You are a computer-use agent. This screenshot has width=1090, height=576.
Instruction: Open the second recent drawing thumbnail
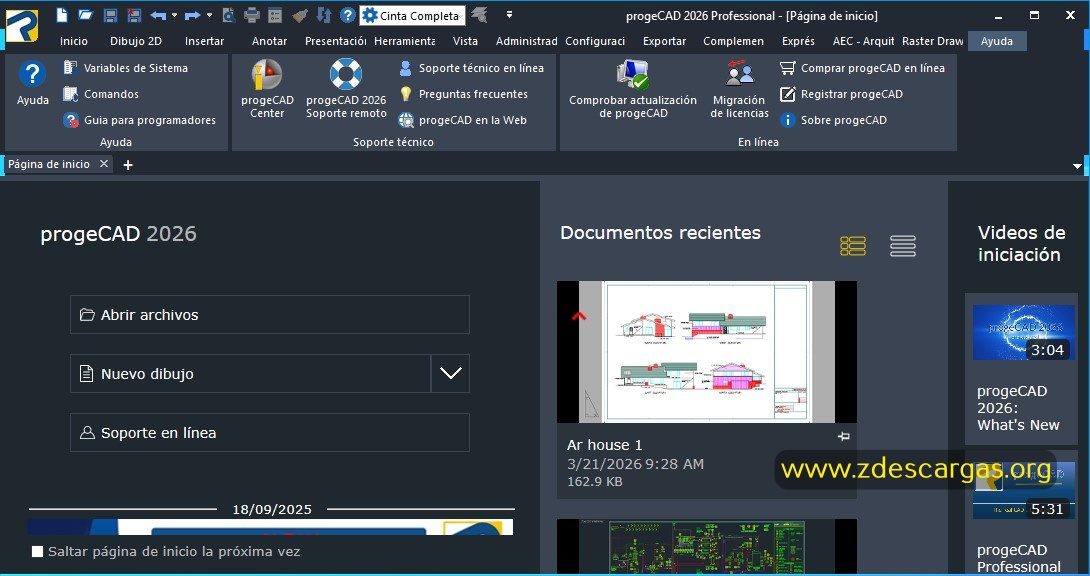707,547
